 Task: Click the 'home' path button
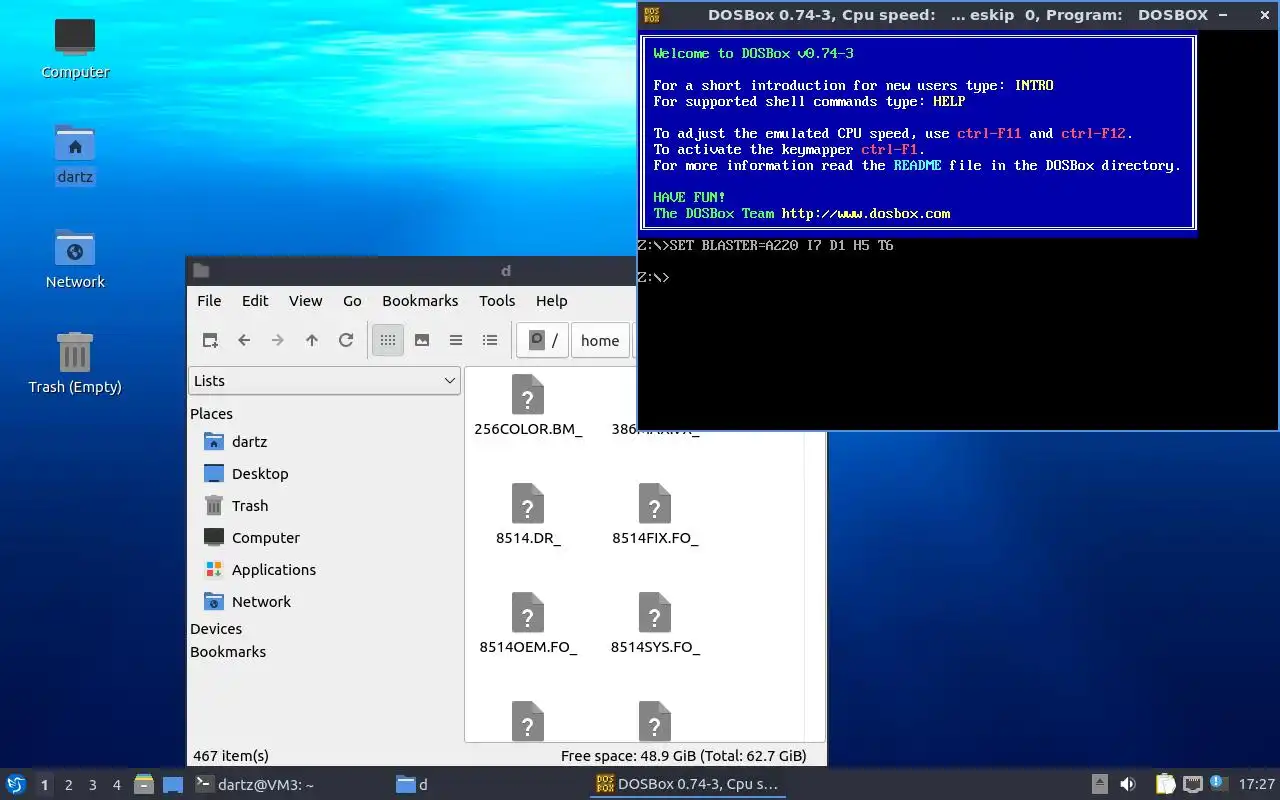coord(600,340)
